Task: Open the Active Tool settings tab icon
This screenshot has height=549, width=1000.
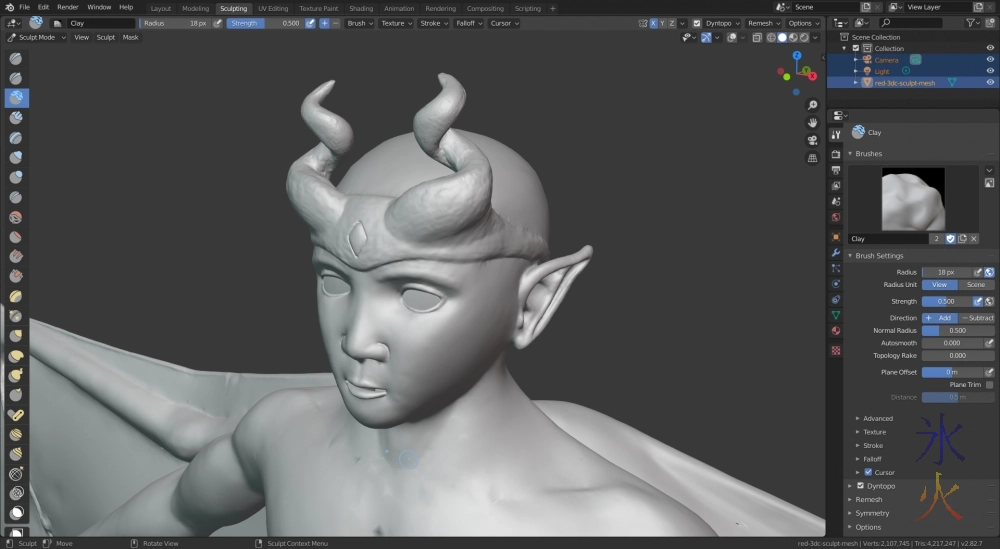Action: pyautogui.click(x=836, y=135)
